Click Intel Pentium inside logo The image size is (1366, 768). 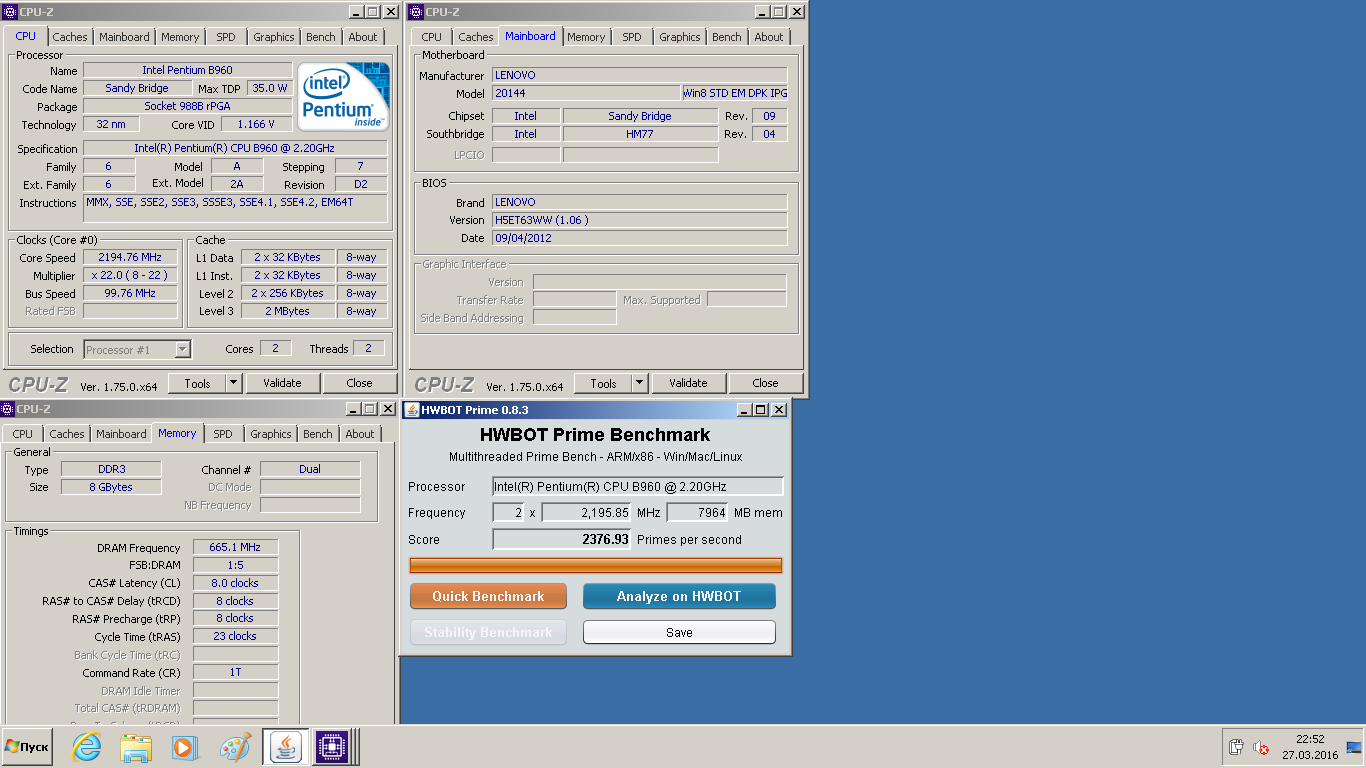pos(345,97)
